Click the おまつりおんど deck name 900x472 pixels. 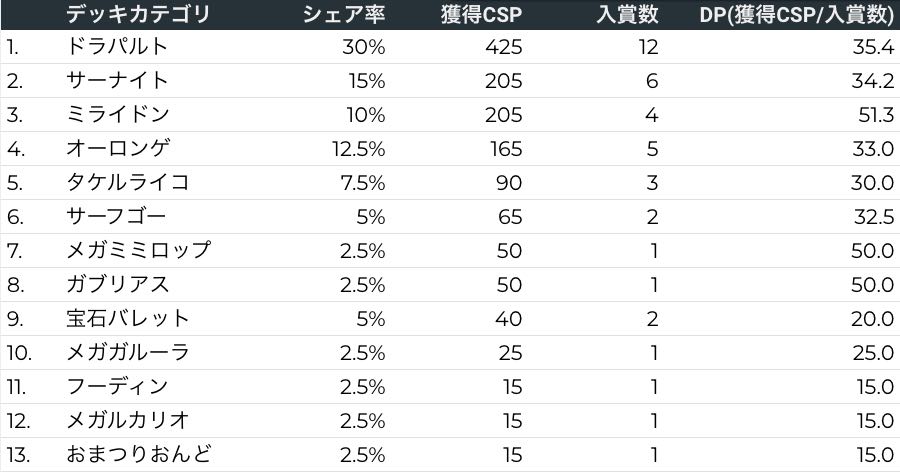tap(138, 454)
